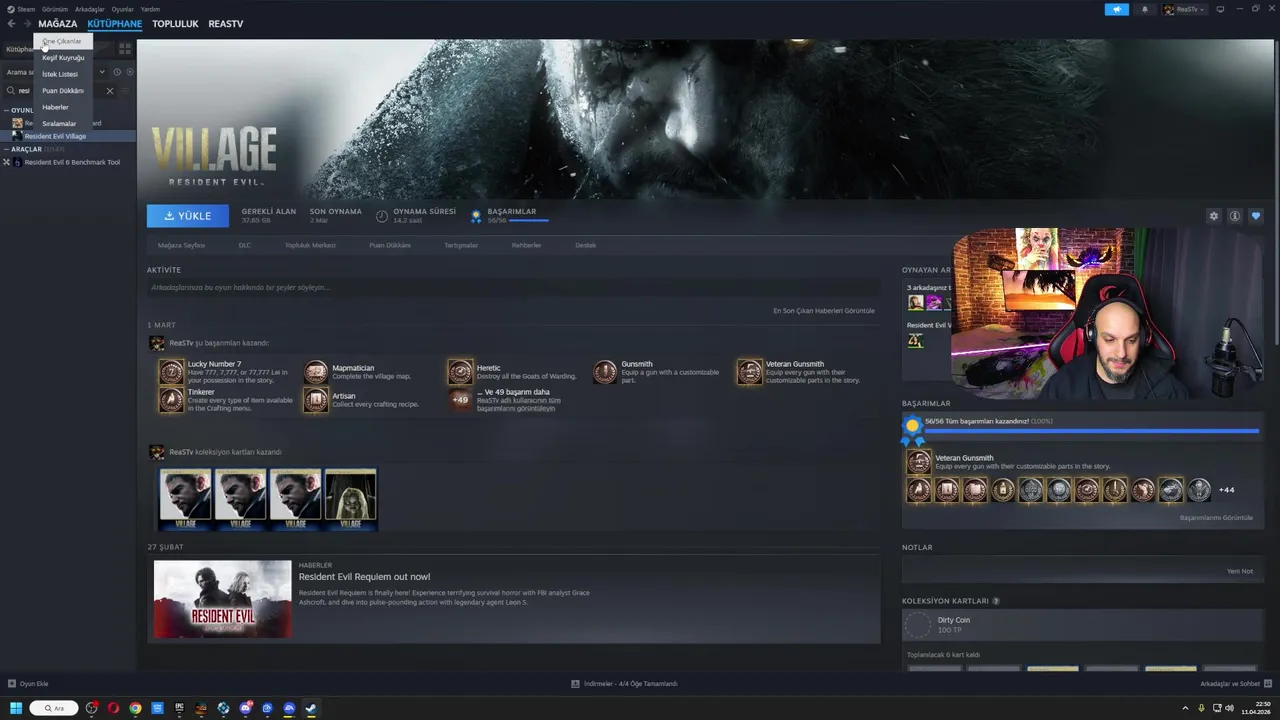Select İstek Listesi from the Mağaza dropdown

click(63, 74)
